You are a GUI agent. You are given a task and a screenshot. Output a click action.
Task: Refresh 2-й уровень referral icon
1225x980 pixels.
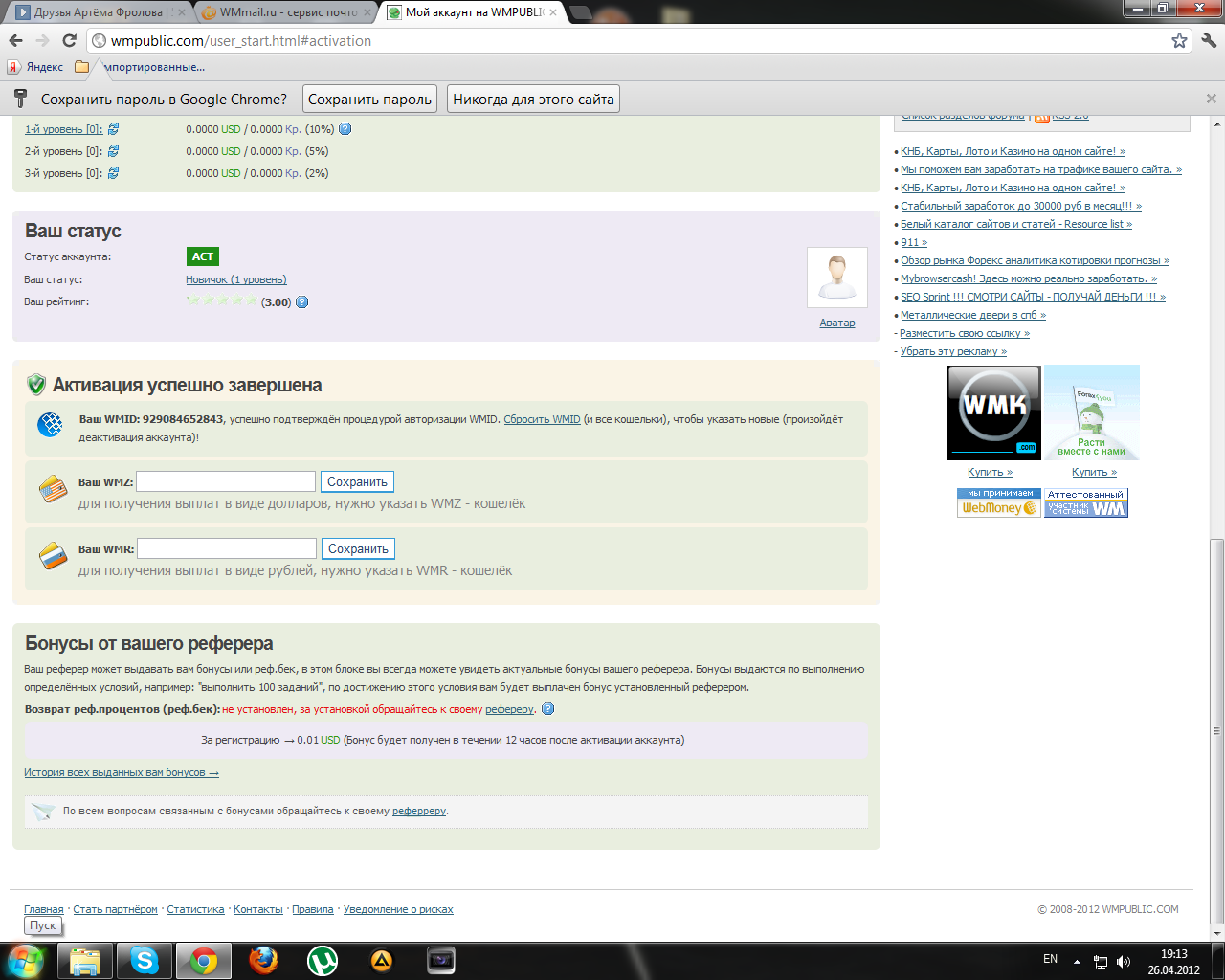pyautogui.click(x=113, y=150)
